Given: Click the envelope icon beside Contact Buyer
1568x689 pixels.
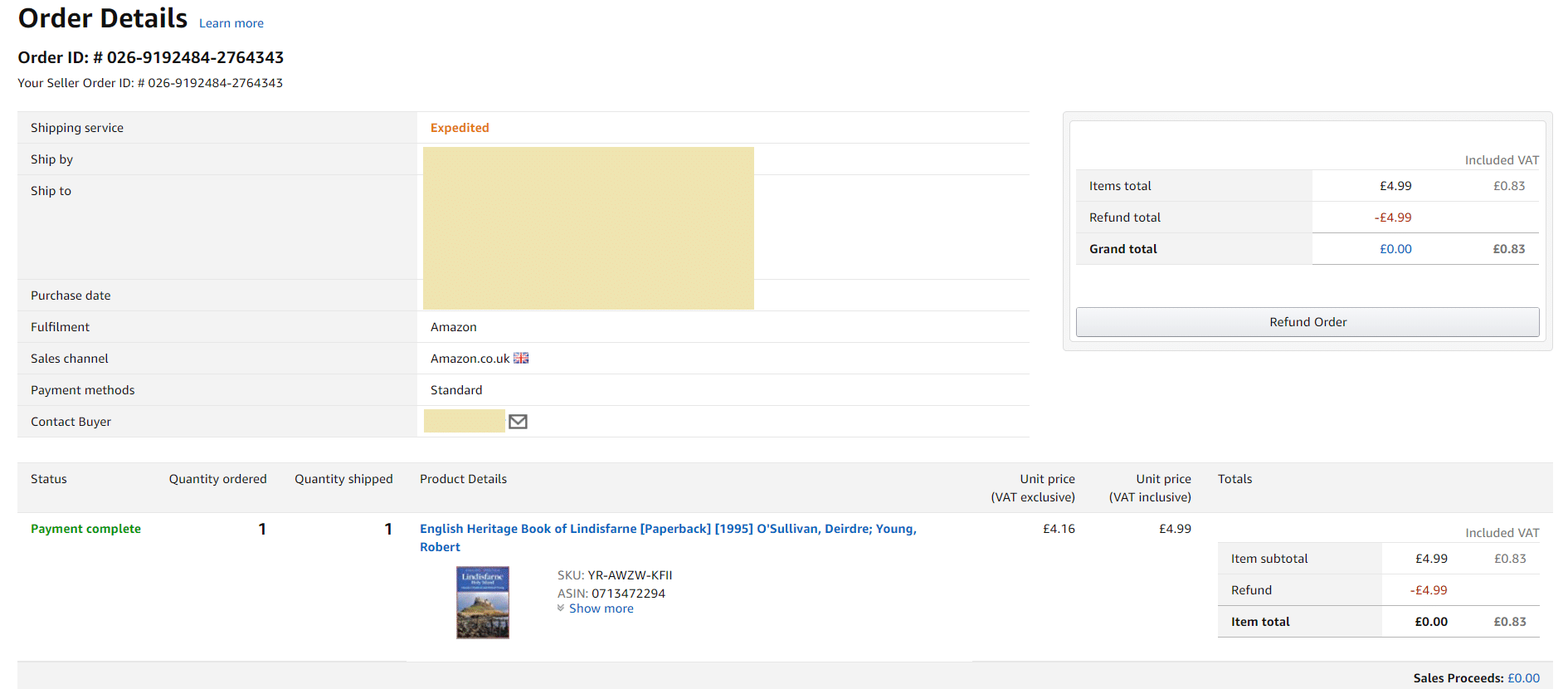Looking at the screenshot, I should click(518, 422).
